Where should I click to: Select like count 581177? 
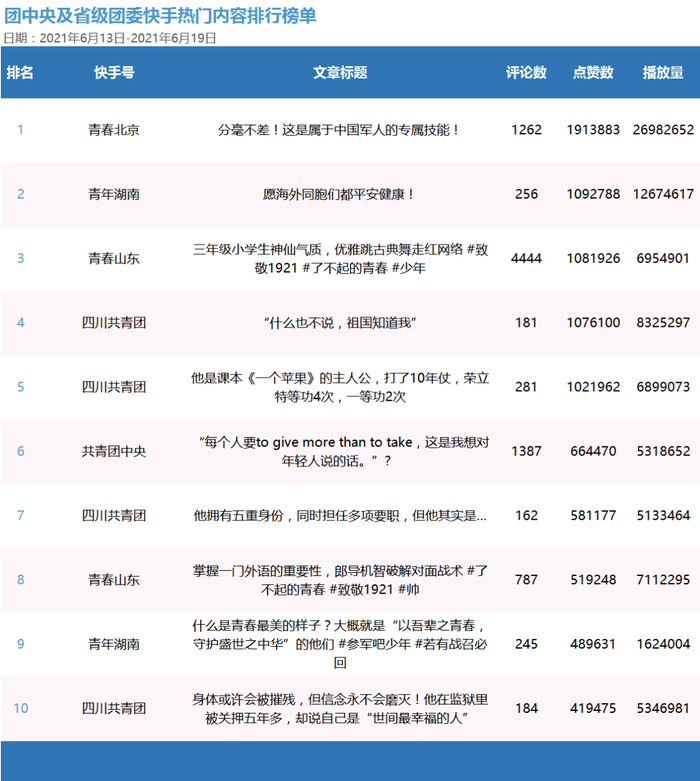[593, 516]
